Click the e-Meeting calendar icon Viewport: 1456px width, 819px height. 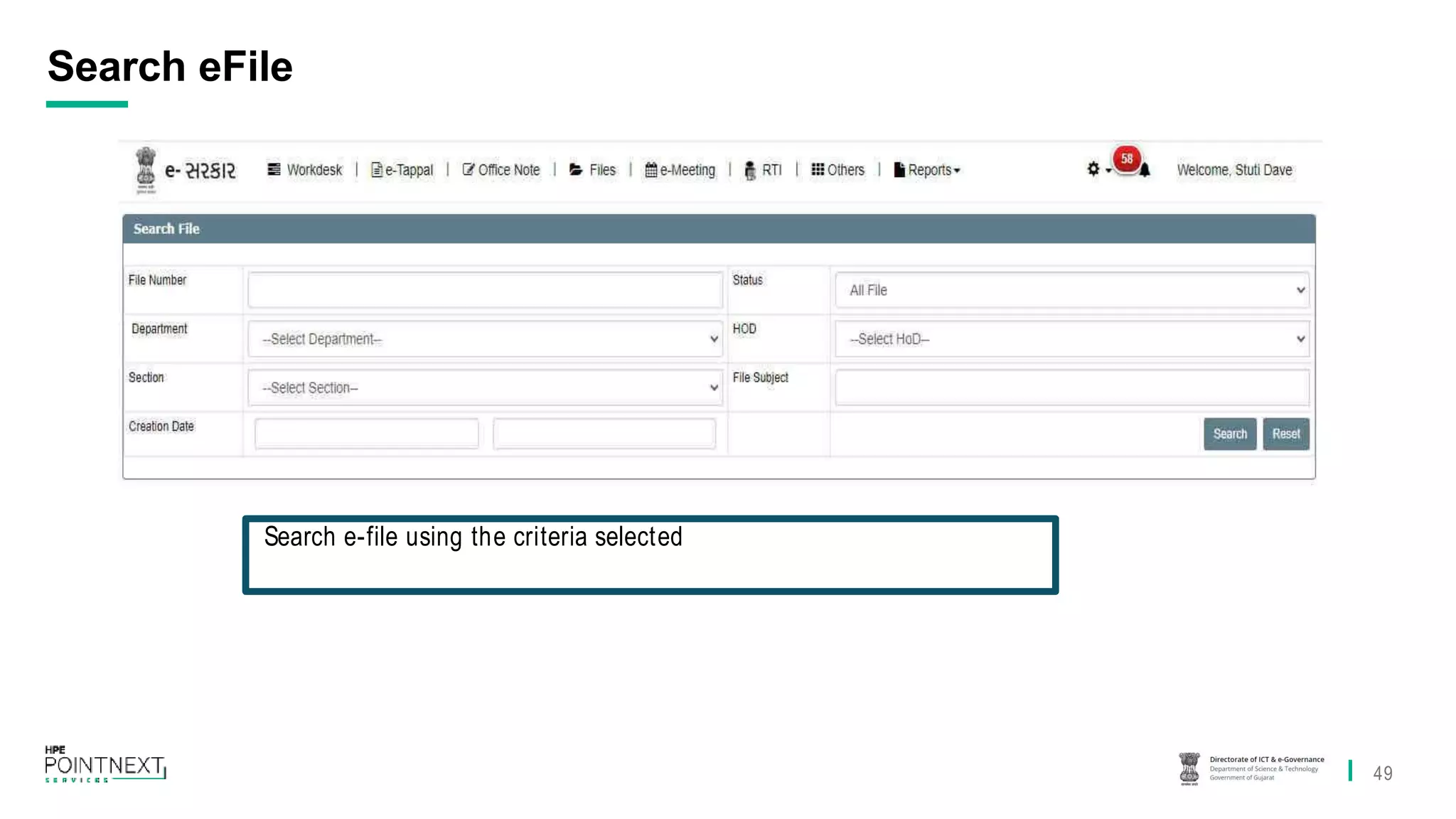(x=651, y=170)
